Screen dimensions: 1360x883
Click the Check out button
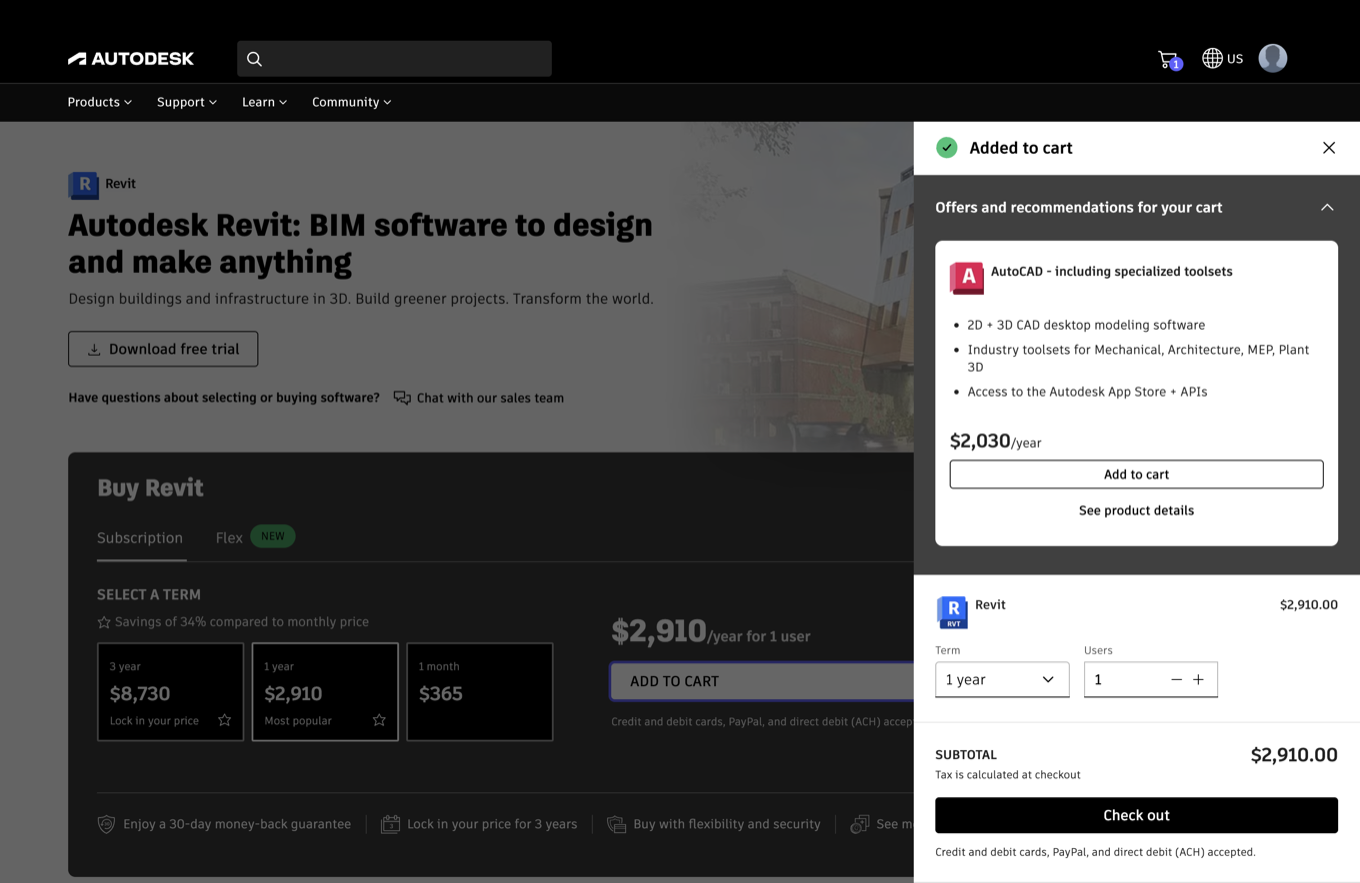coord(1136,815)
